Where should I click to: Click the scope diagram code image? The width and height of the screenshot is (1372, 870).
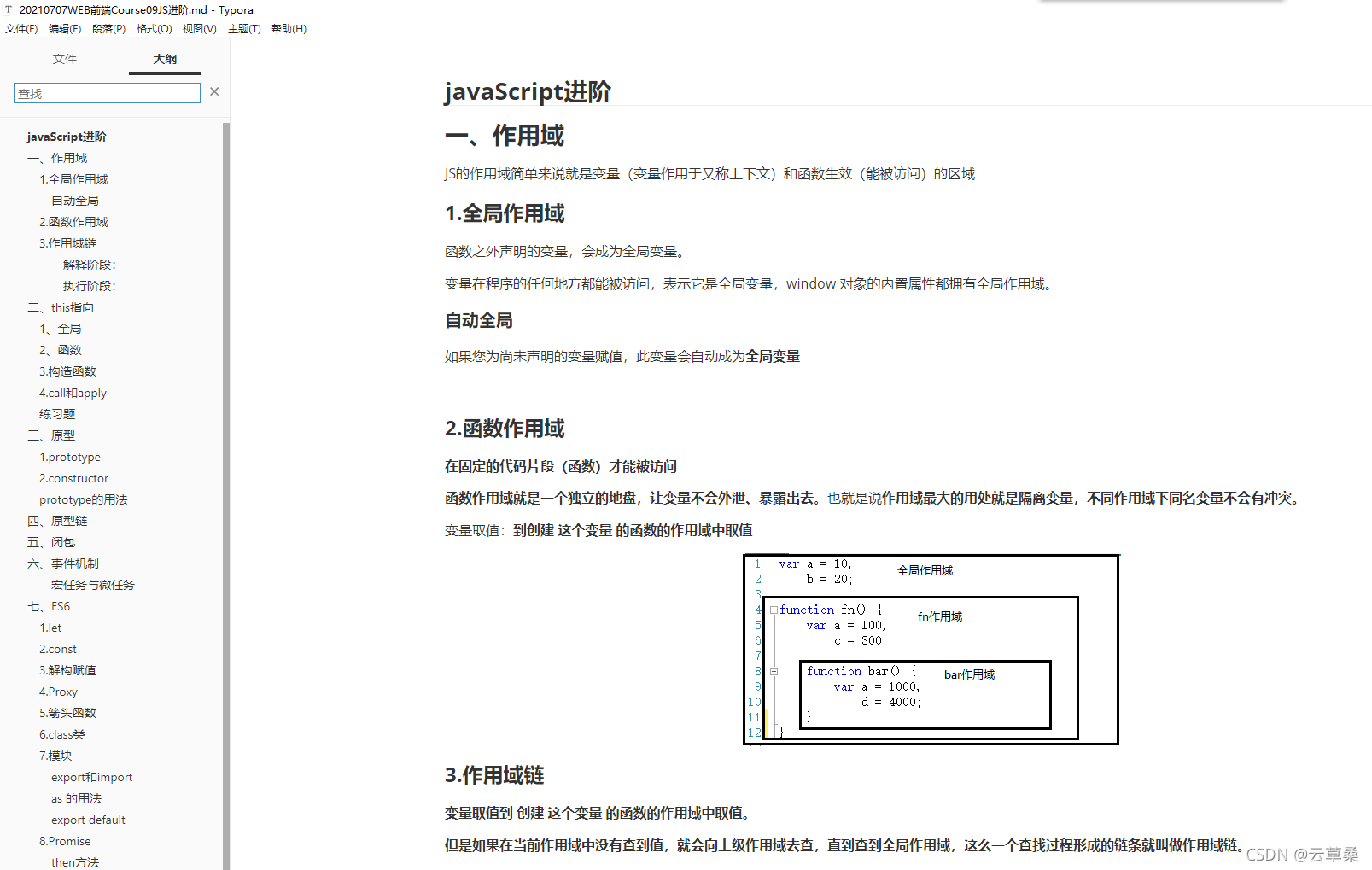pyautogui.click(x=931, y=650)
